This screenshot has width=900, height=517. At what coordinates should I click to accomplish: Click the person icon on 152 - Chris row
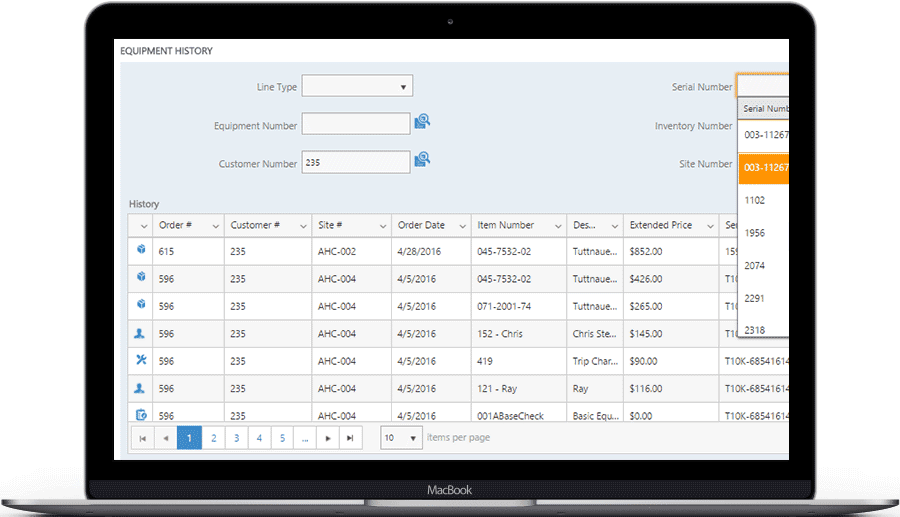pyautogui.click(x=139, y=333)
